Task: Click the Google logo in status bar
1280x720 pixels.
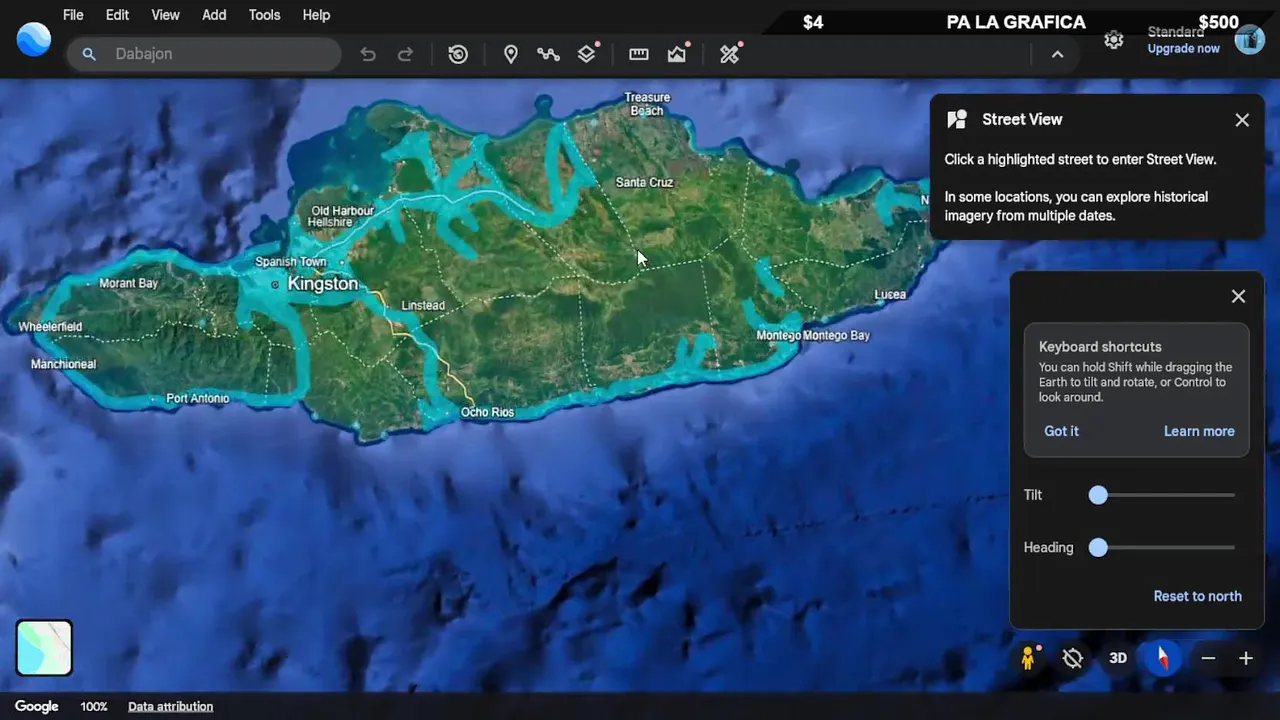Action: coord(37,706)
